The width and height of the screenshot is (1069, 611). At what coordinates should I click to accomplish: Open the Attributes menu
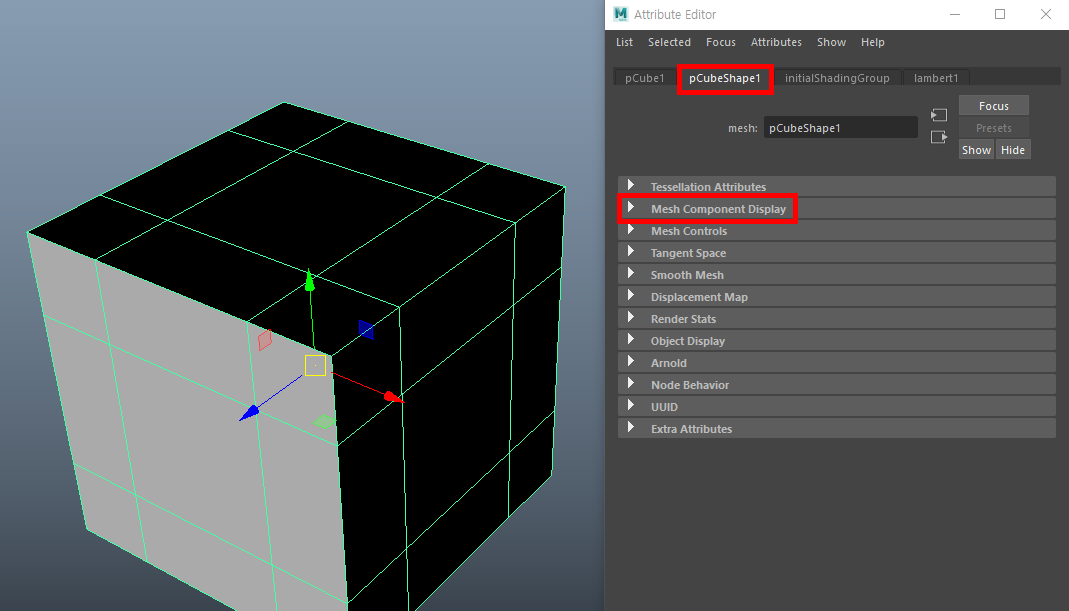pos(776,42)
